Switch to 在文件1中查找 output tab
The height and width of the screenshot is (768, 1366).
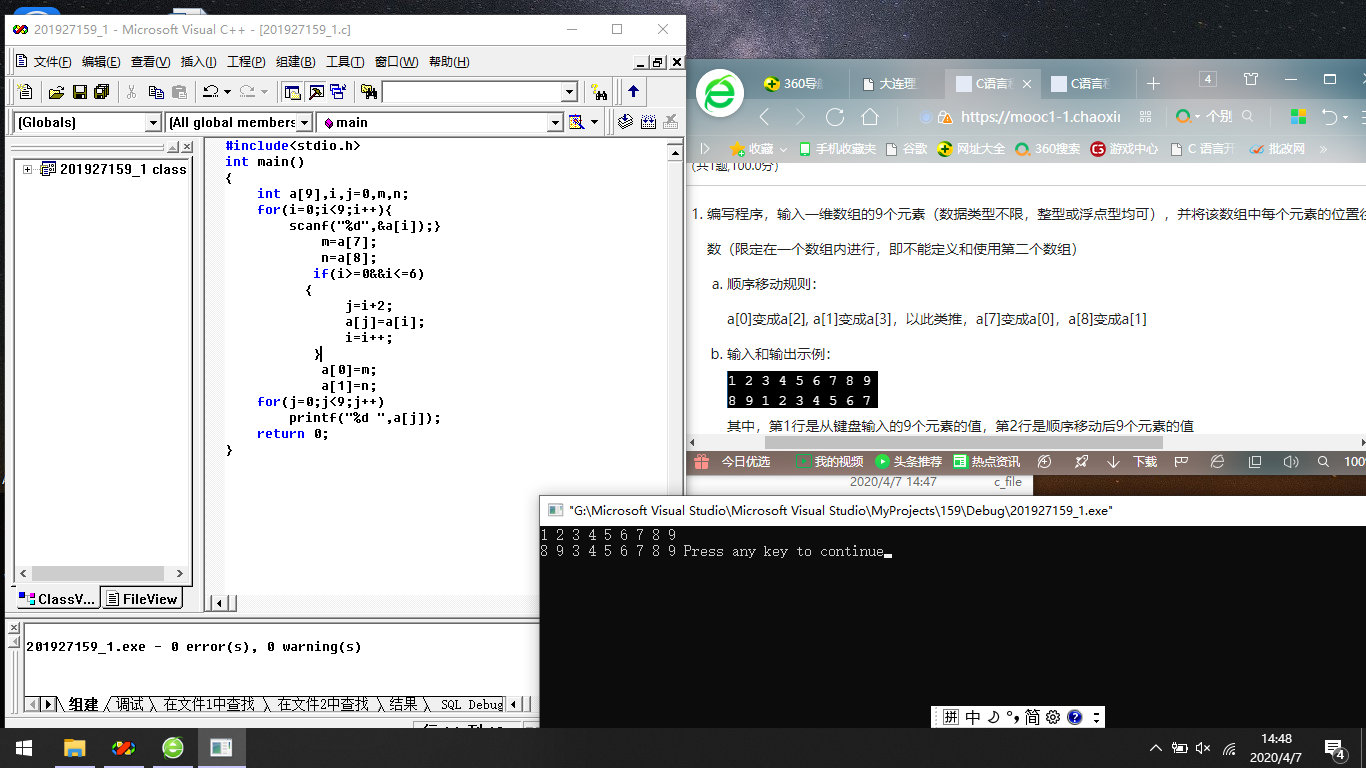click(209, 704)
